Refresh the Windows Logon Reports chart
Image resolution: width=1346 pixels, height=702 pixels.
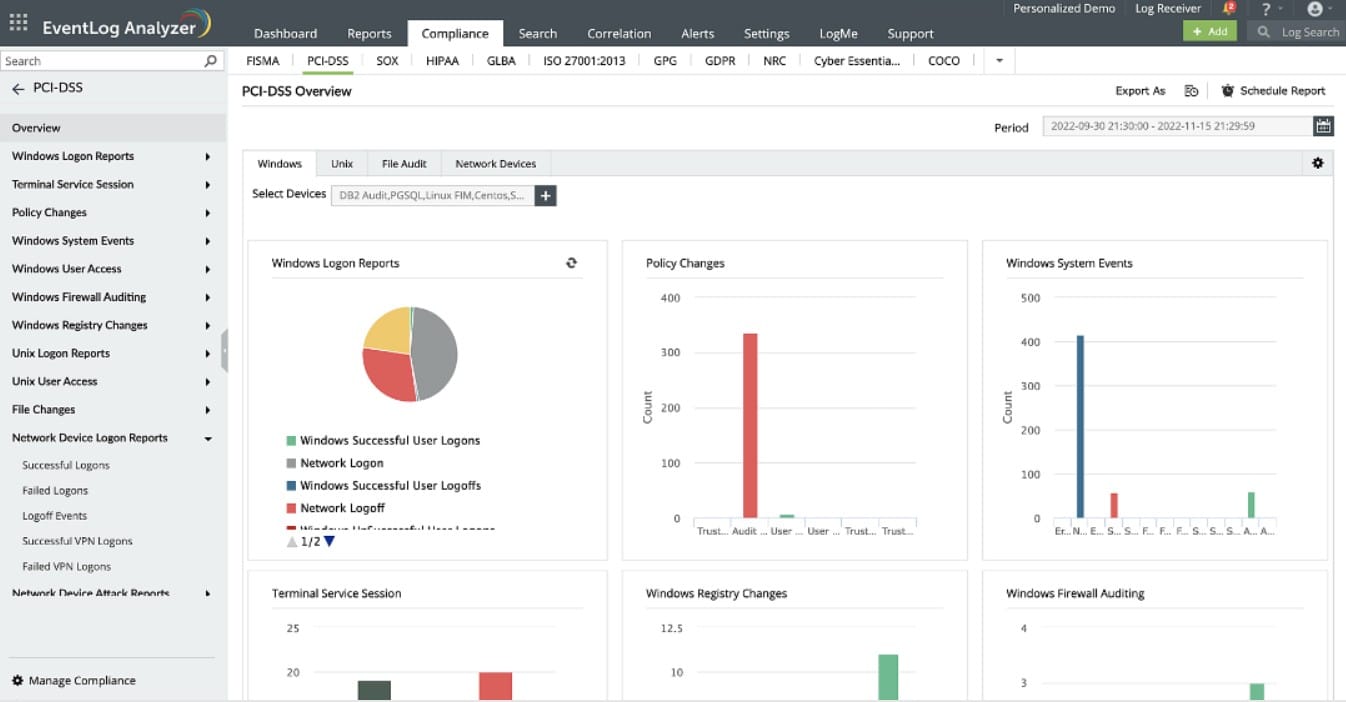coord(571,263)
